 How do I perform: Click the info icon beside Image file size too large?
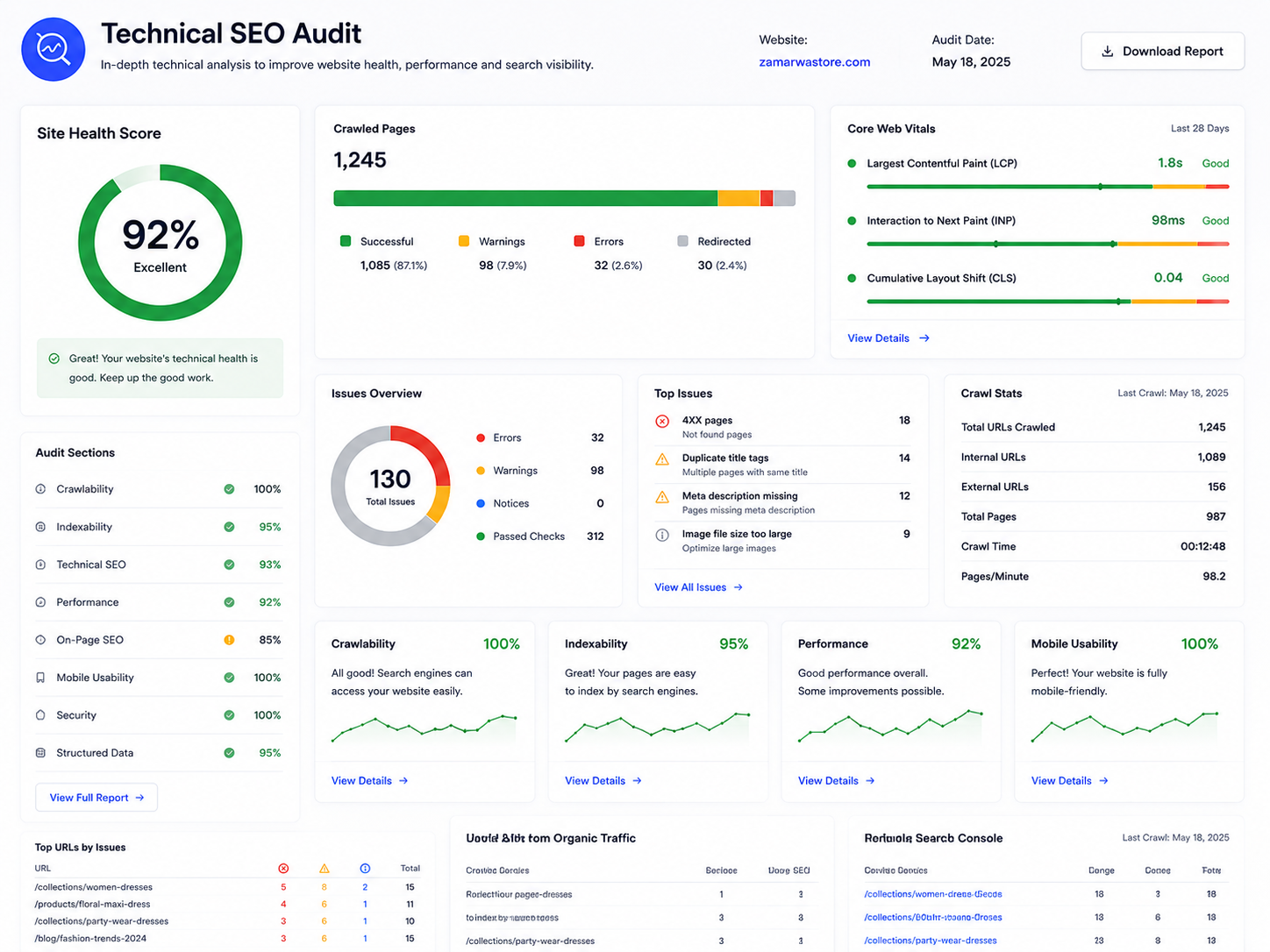662,535
